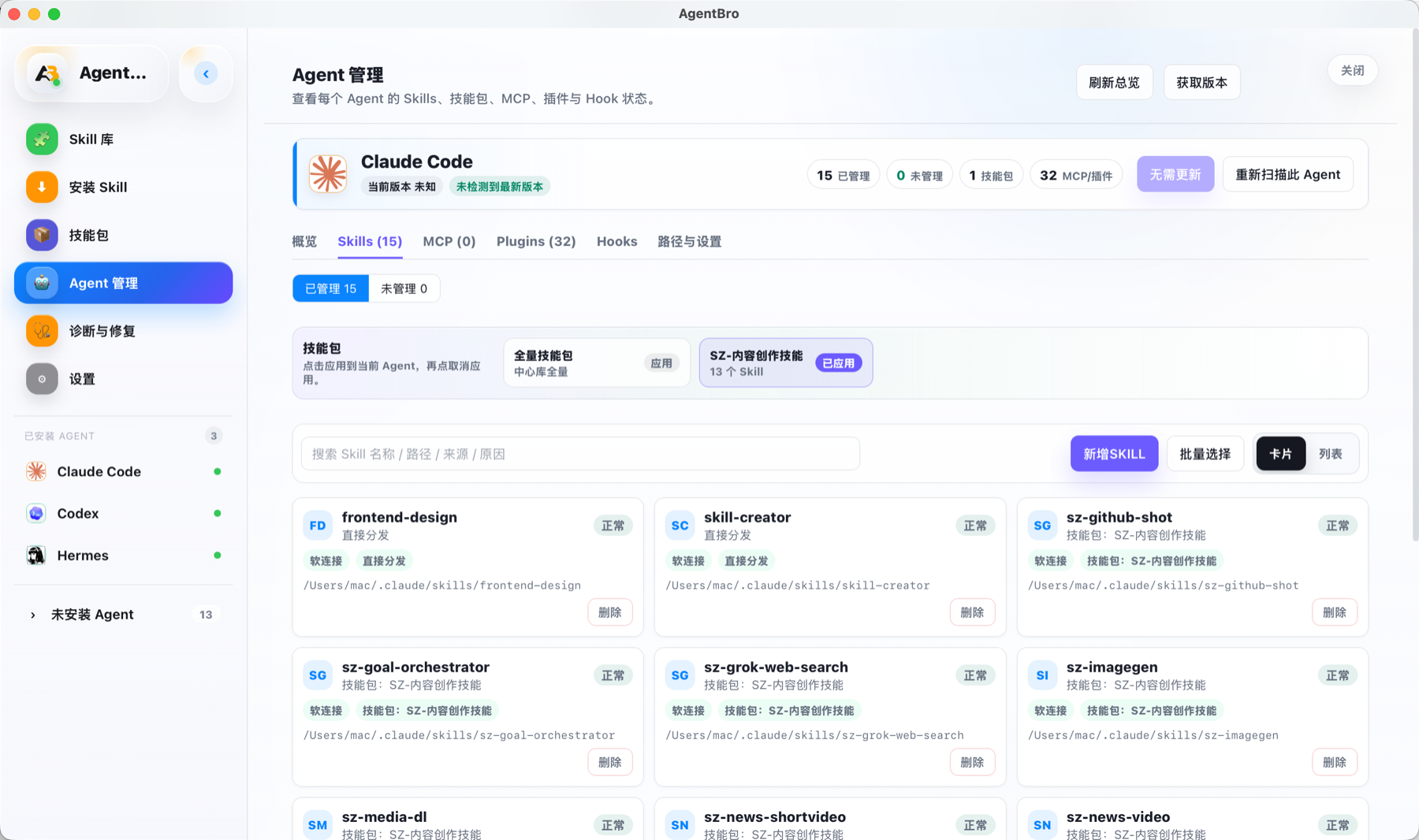Click the SI badge of sz-imagegen
Image resolution: width=1419 pixels, height=840 pixels.
(x=1042, y=675)
